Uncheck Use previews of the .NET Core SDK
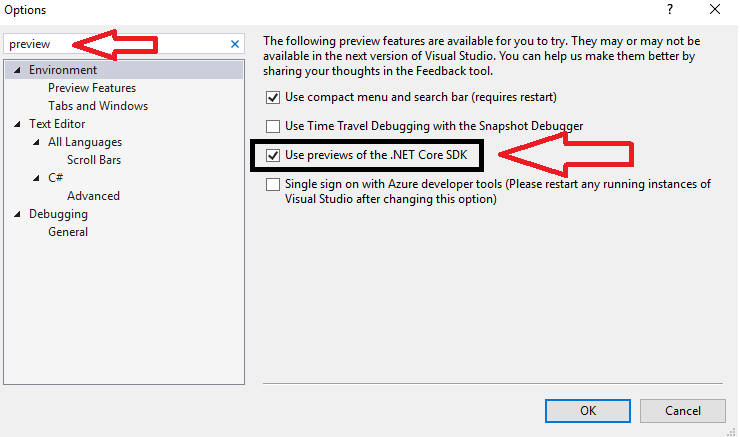The width and height of the screenshot is (740, 437). point(273,155)
